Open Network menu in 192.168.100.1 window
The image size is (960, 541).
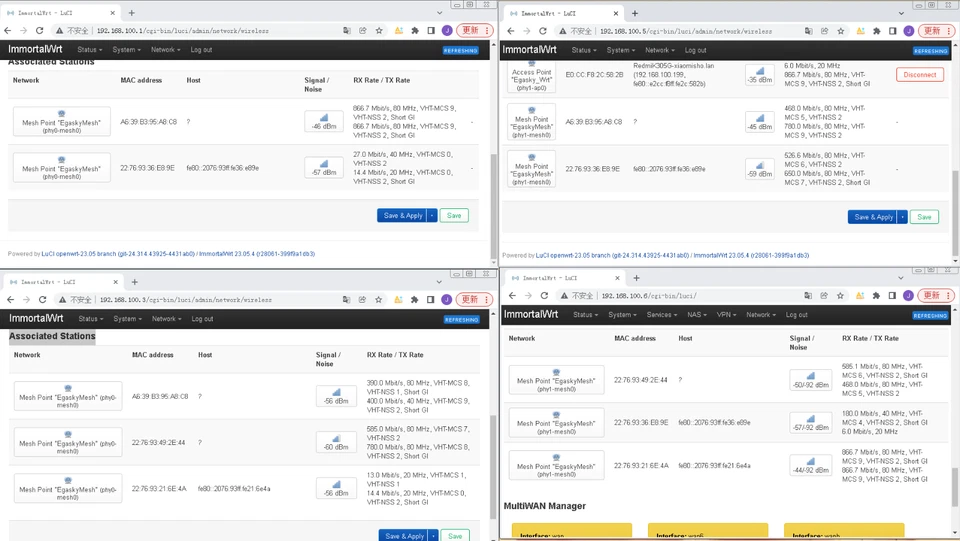coord(165,50)
